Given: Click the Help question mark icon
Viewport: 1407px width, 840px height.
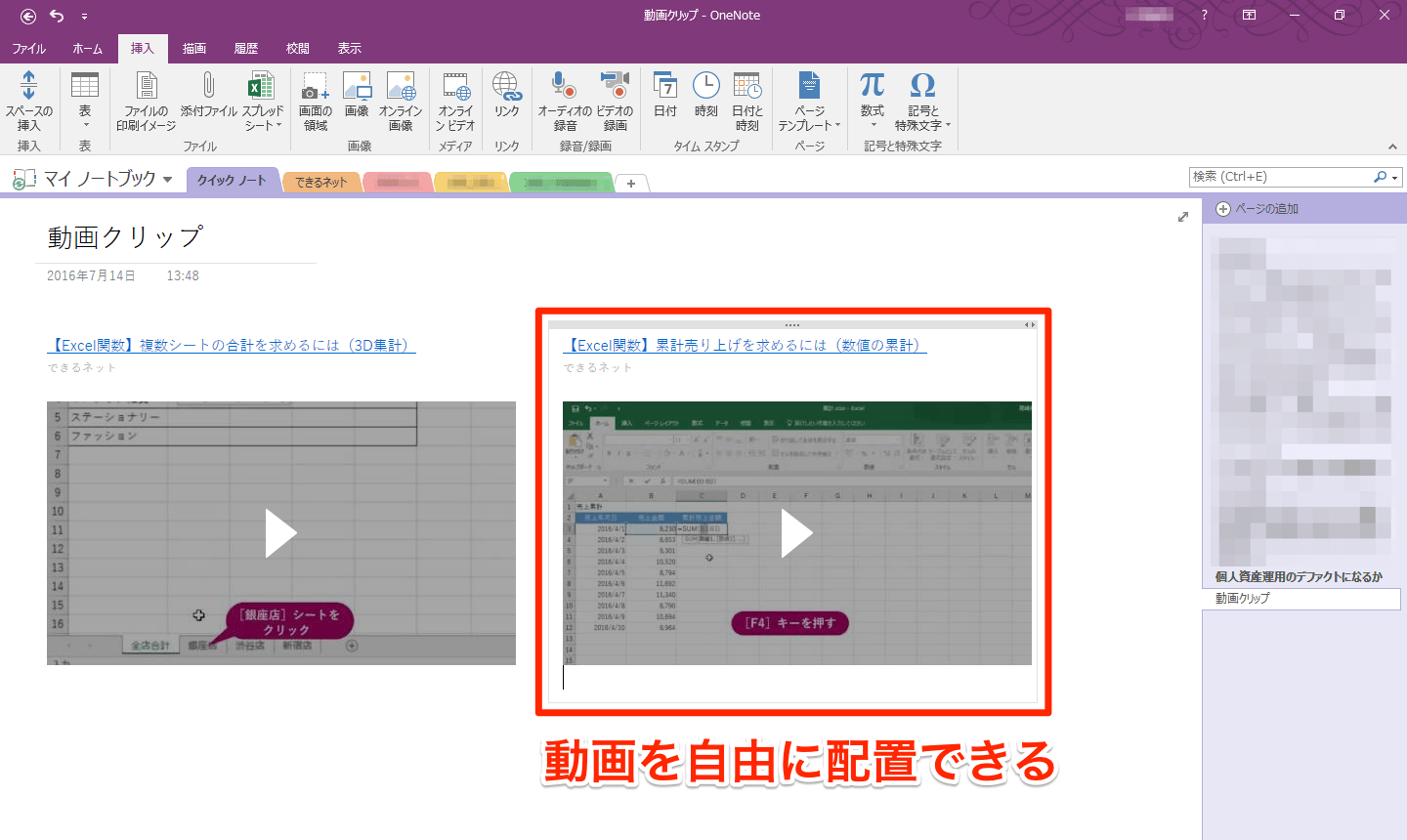Looking at the screenshot, I should (x=1204, y=15).
